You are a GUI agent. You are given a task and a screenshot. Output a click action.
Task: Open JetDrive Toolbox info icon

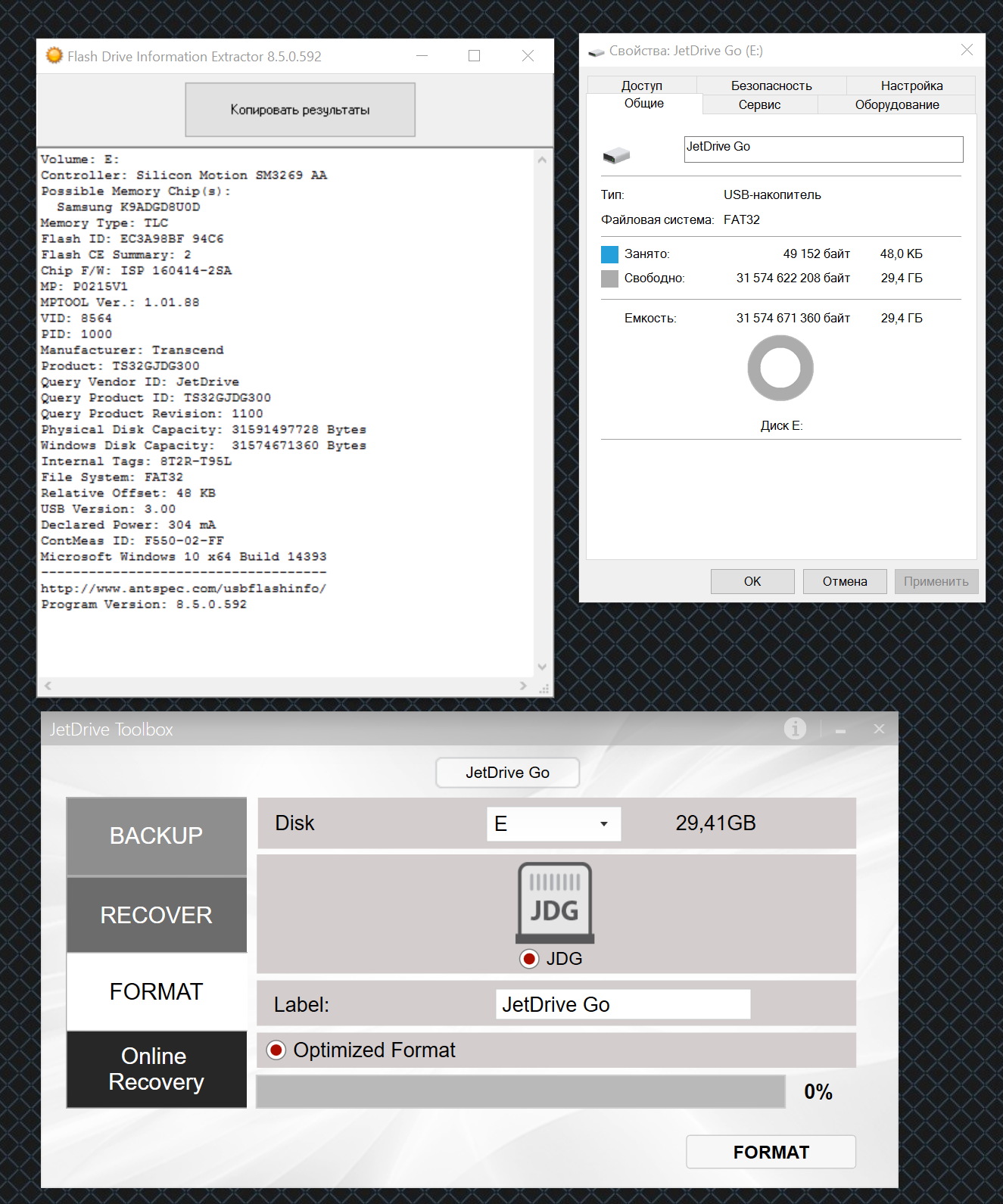tap(795, 728)
